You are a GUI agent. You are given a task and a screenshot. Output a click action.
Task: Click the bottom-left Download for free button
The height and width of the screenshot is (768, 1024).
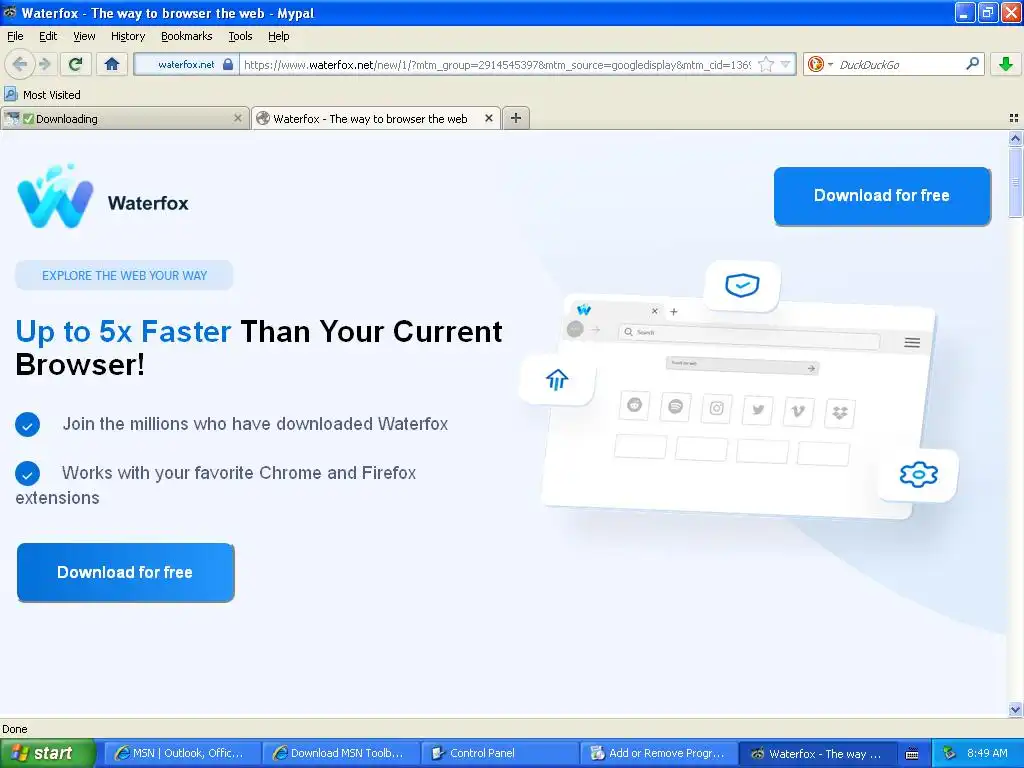pos(125,572)
